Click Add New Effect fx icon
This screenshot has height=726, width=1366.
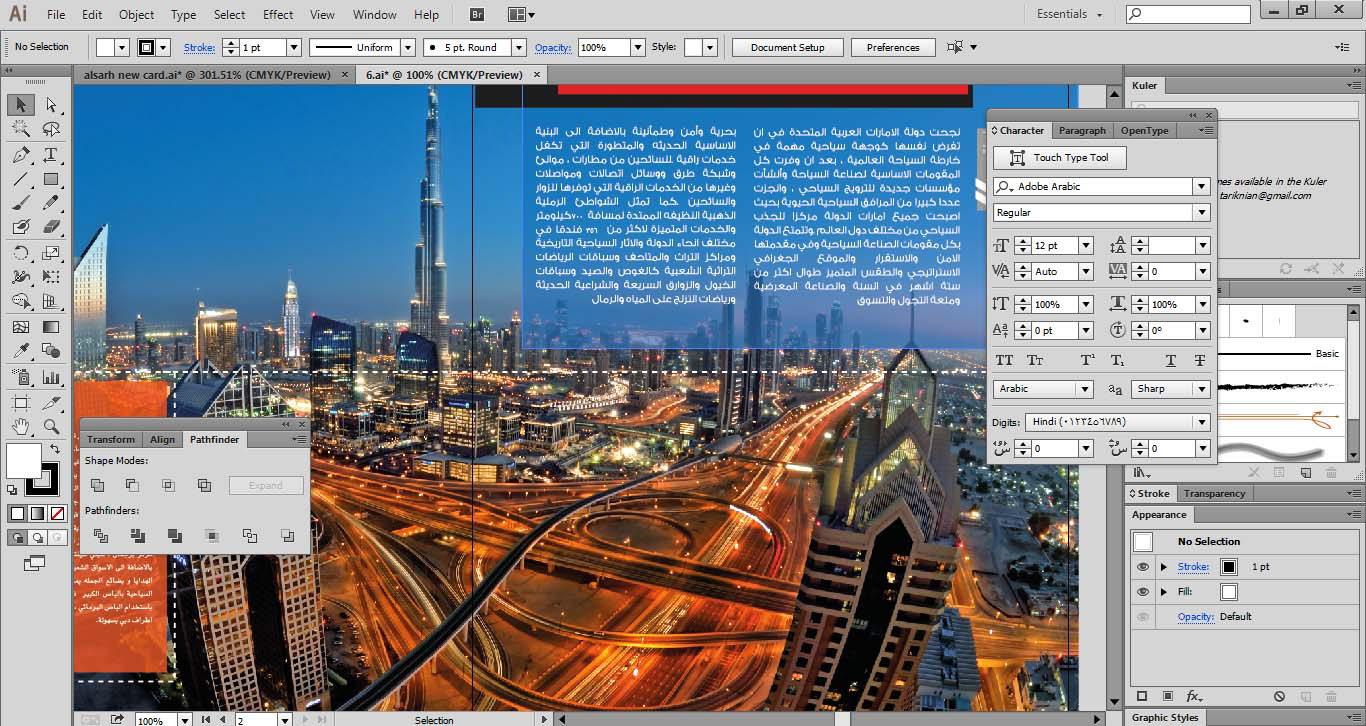click(1194, 696)
